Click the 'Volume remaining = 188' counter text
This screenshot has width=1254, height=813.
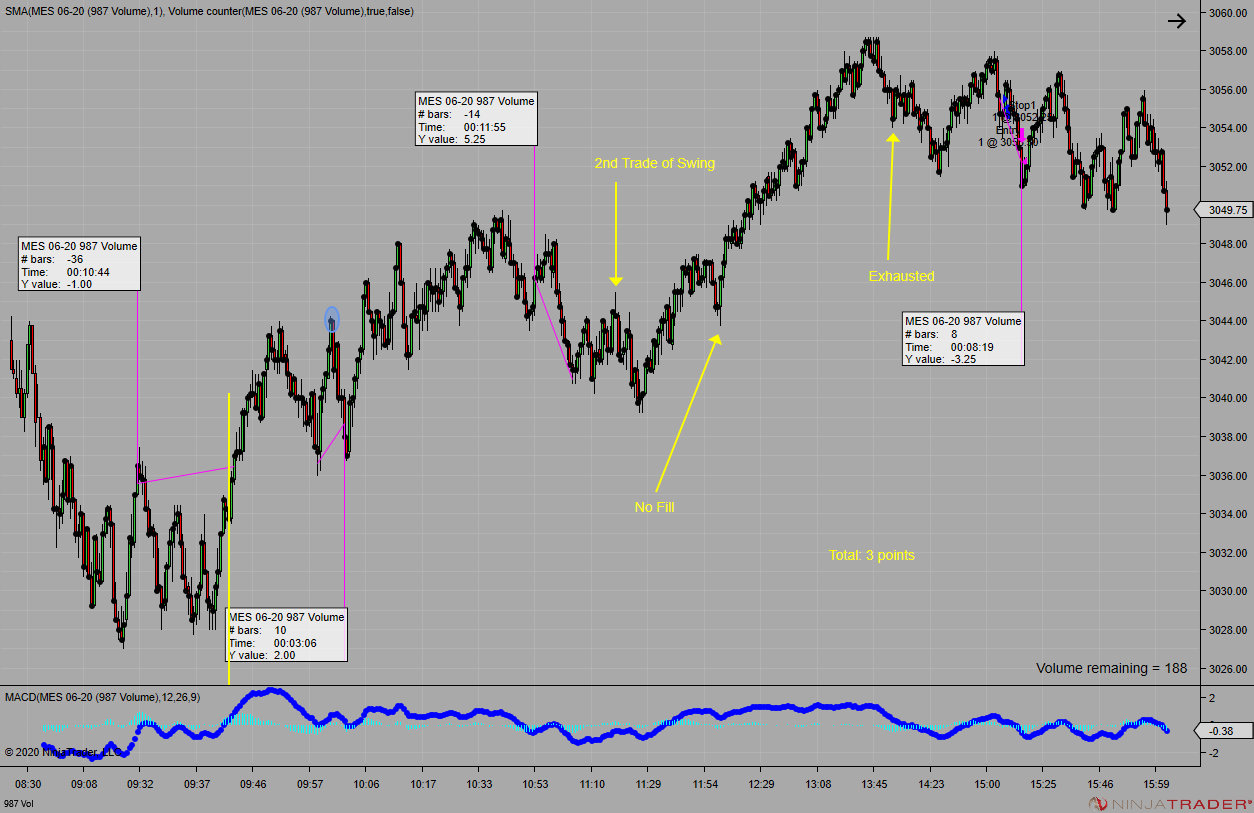pos(1111,668)
